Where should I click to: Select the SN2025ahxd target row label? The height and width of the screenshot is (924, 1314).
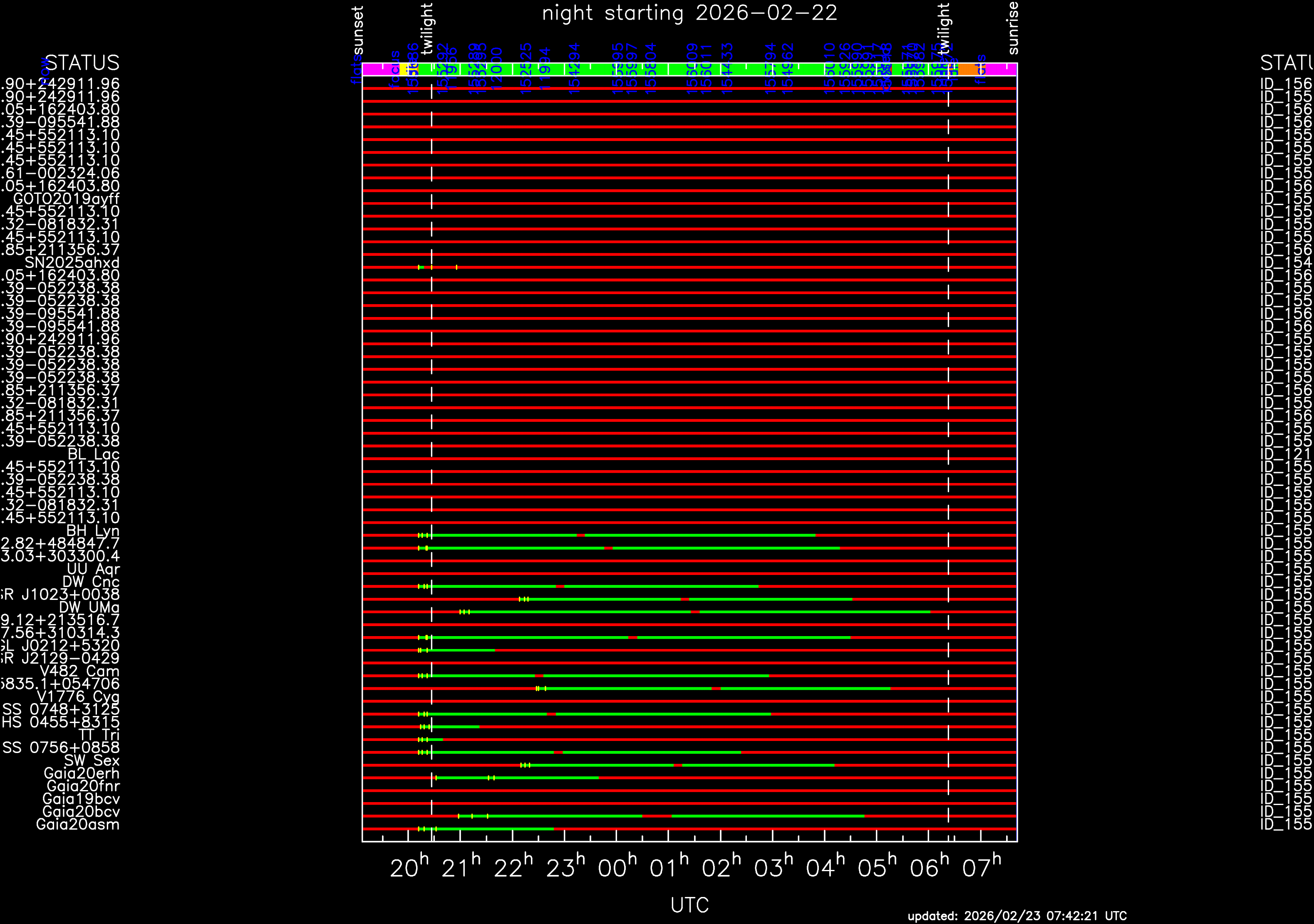(72, 263)
